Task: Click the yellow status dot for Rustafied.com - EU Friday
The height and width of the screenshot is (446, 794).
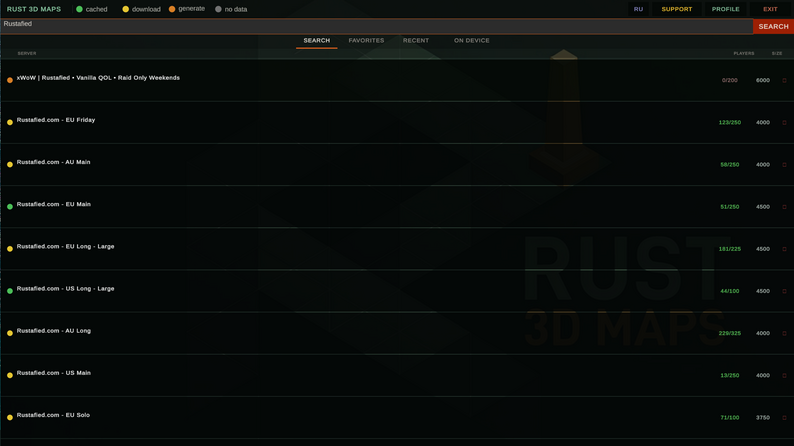Action: point(10,122)
